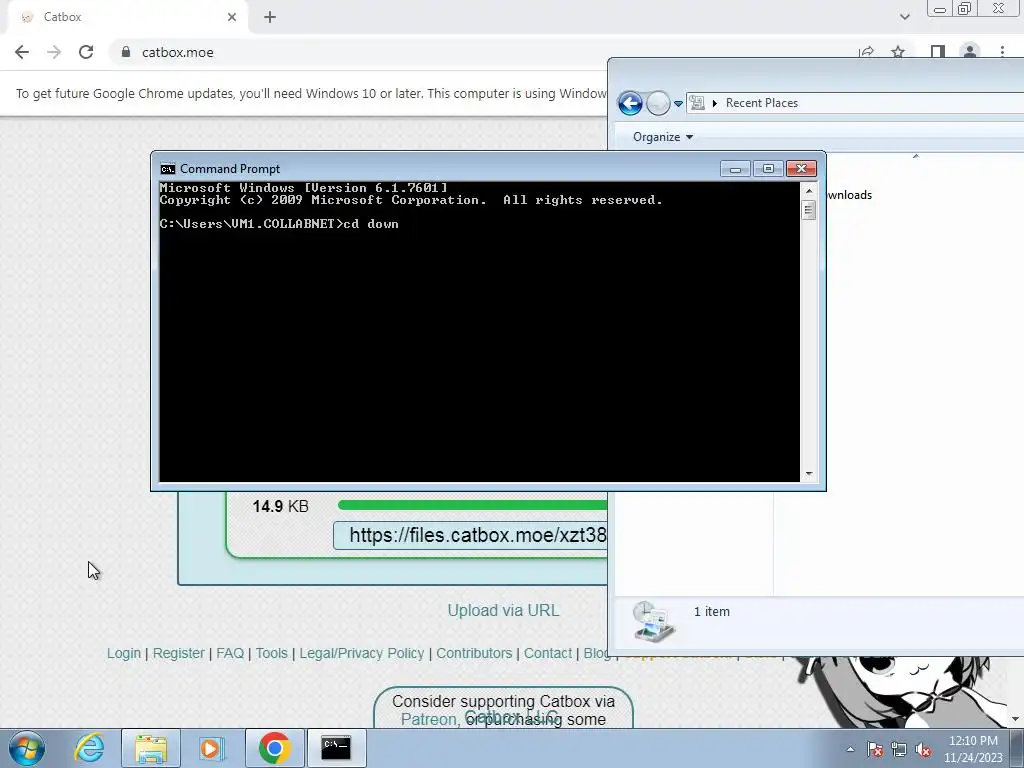Reload the catbox.moe page
This screenshot has width=1024, height=768.
point(86,52)
